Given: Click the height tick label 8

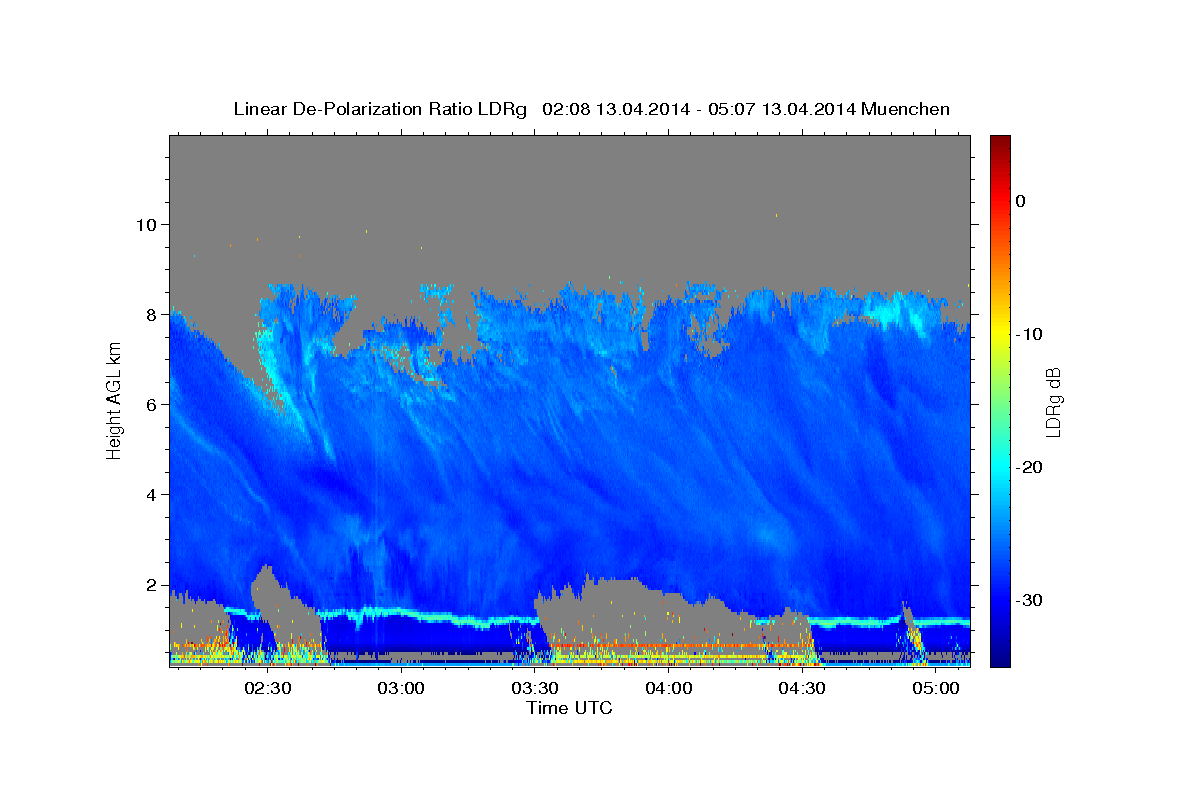Looking at the screenshot, I should (152, 314).
